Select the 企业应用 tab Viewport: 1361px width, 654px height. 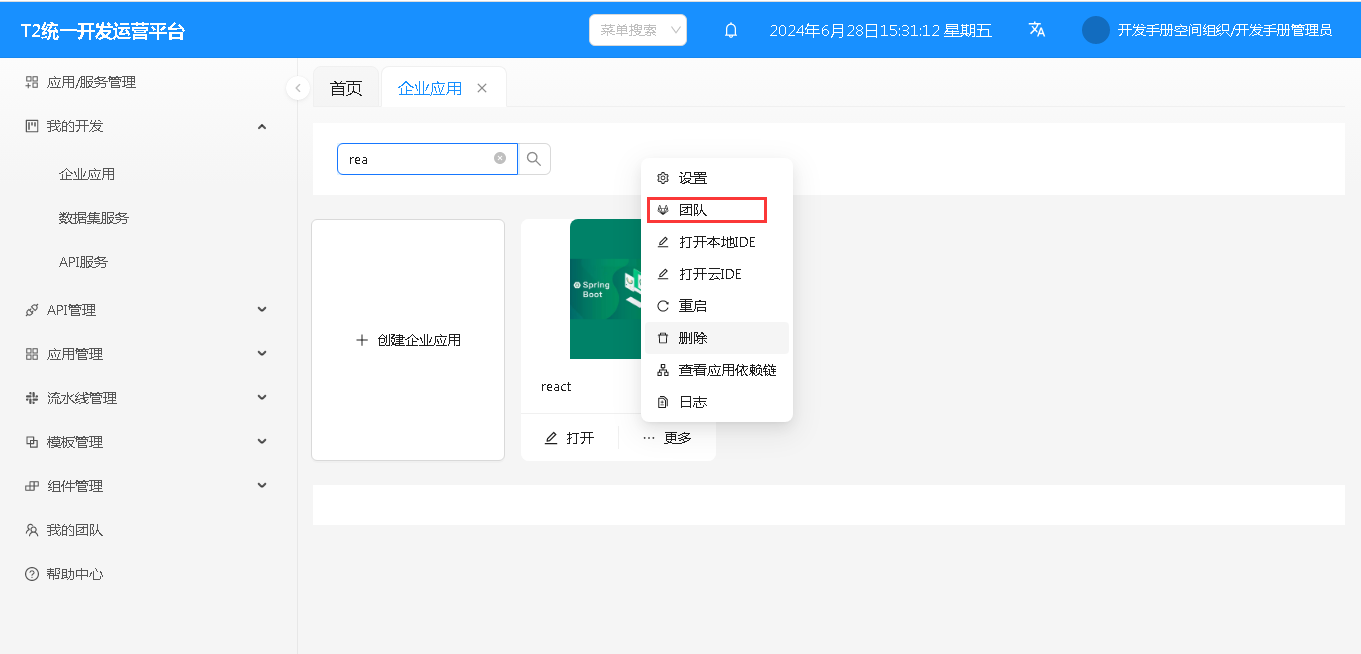[430, 88]
